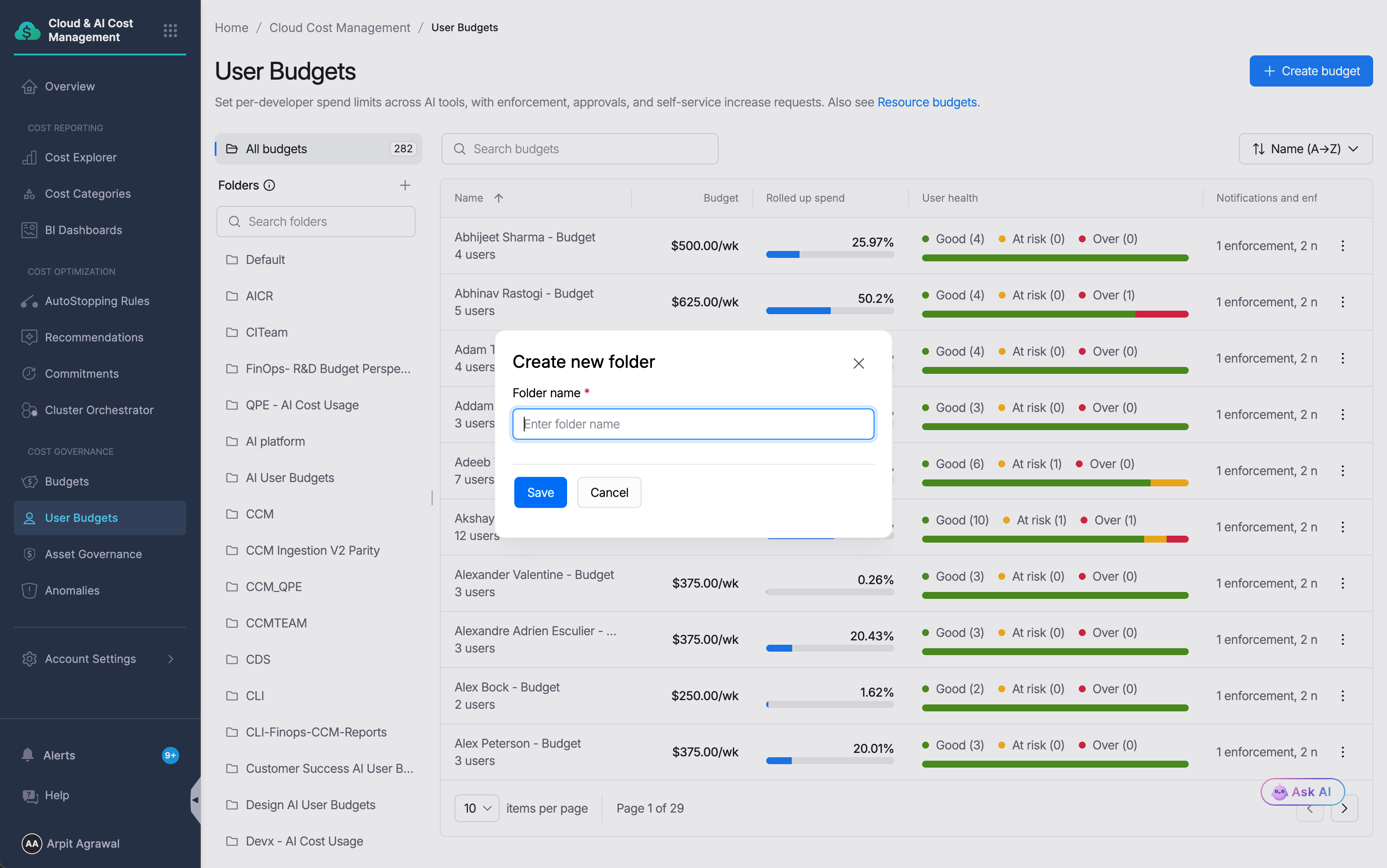
Task: Go to Anomalies
Action: pyautogui.click(x=72, y=590)
